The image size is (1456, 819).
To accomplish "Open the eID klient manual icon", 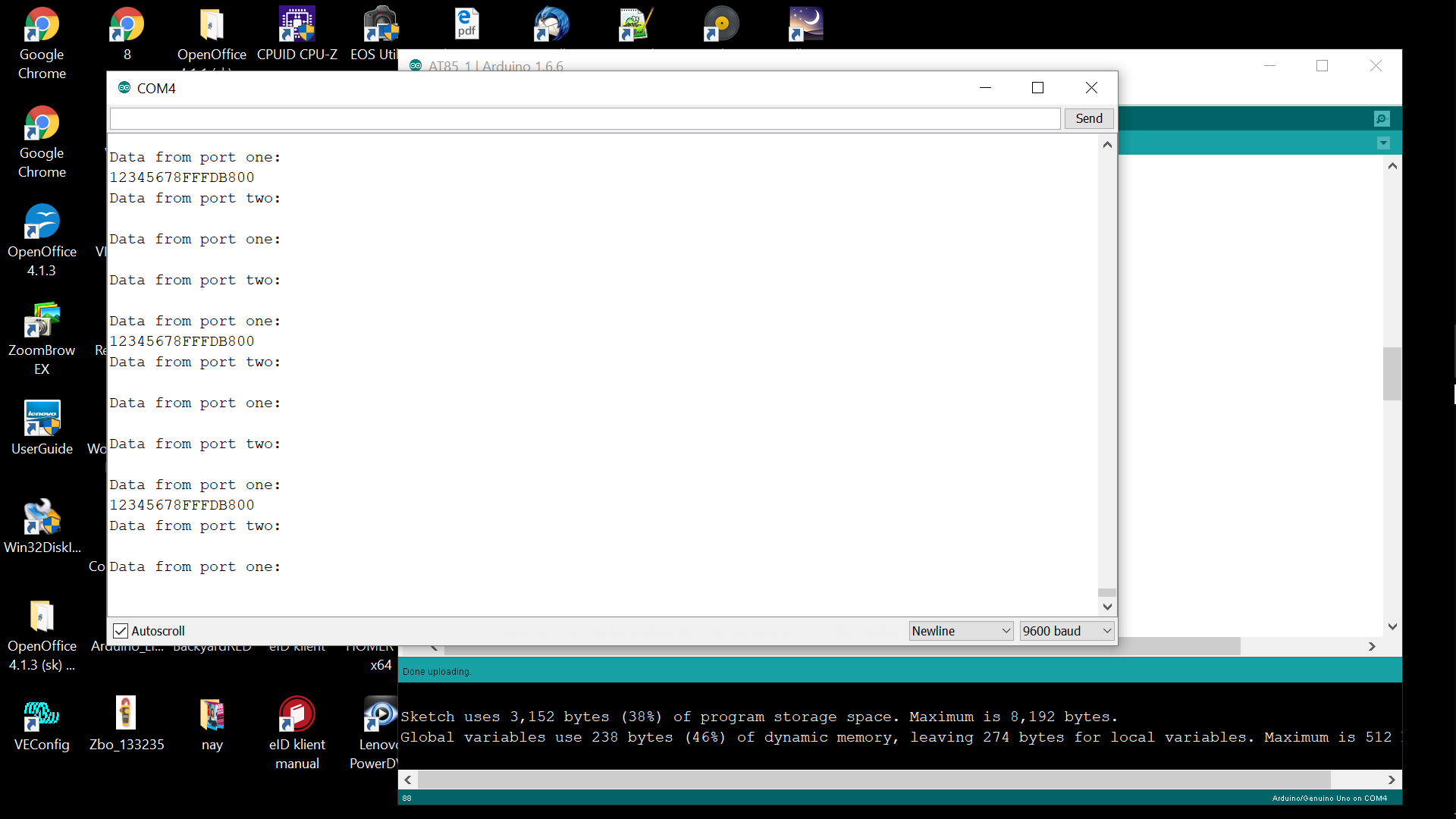I will point(297,714).
